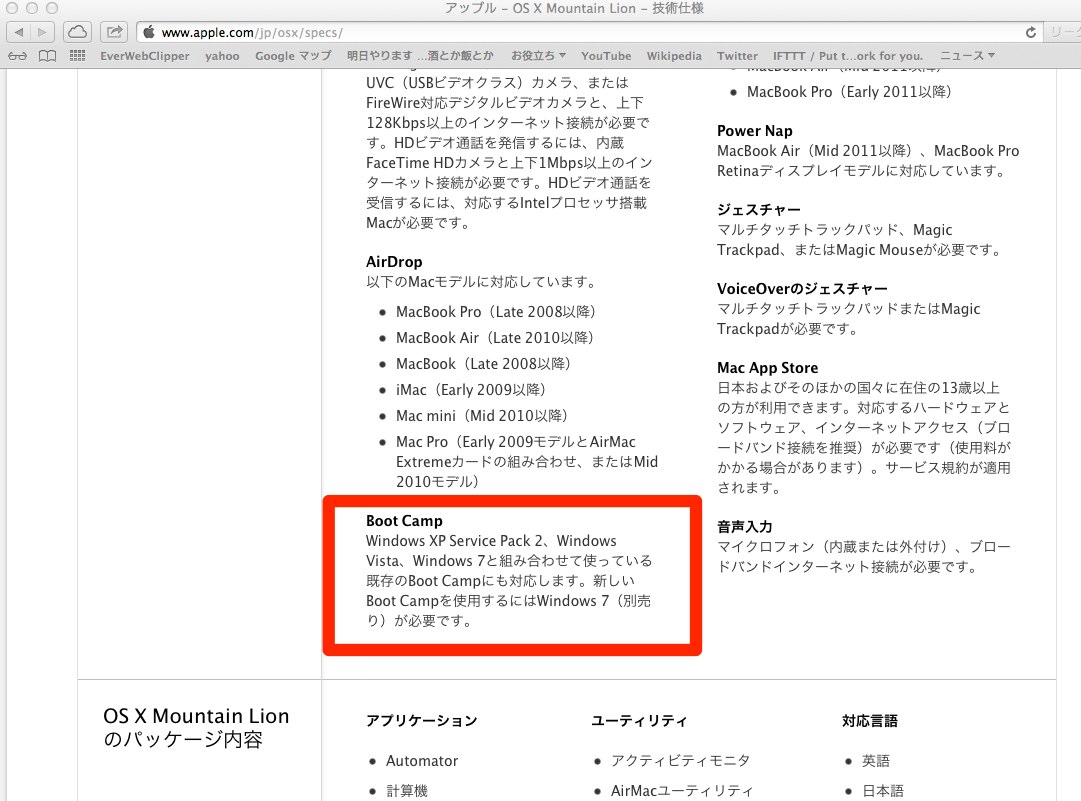Click the Power Nap heading
Image resolution: width=1081 pixels, height=801 pixels.
click(754, 131)
